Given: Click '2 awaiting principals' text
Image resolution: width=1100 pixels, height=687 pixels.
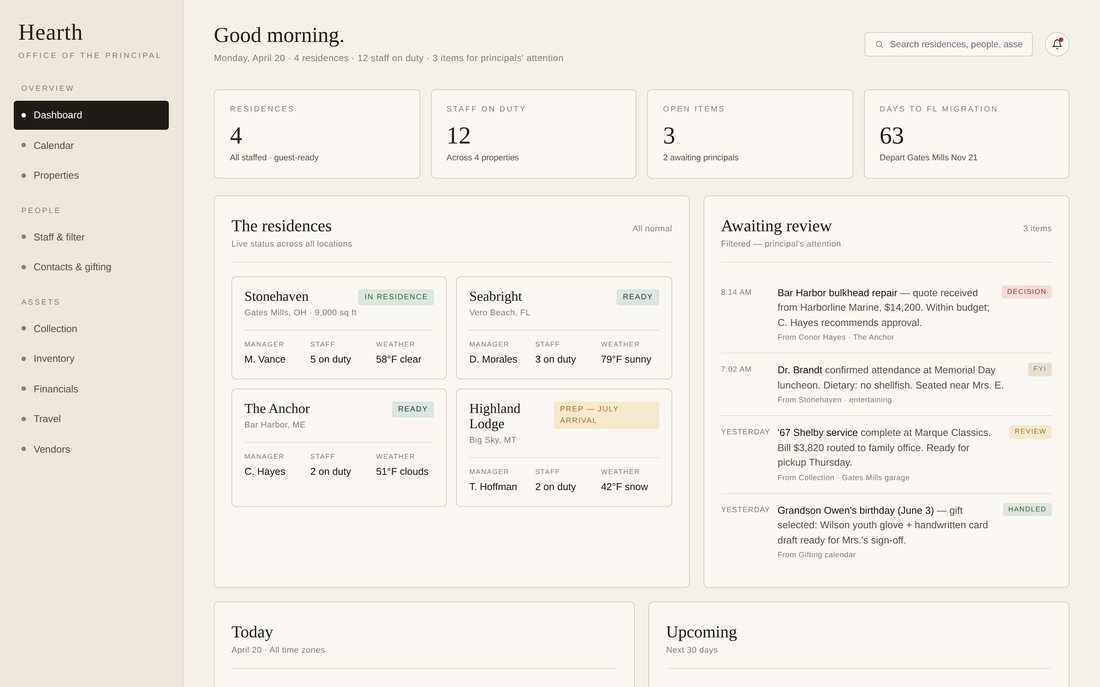Looking at the screenshot, I should (x=701, y=158).
